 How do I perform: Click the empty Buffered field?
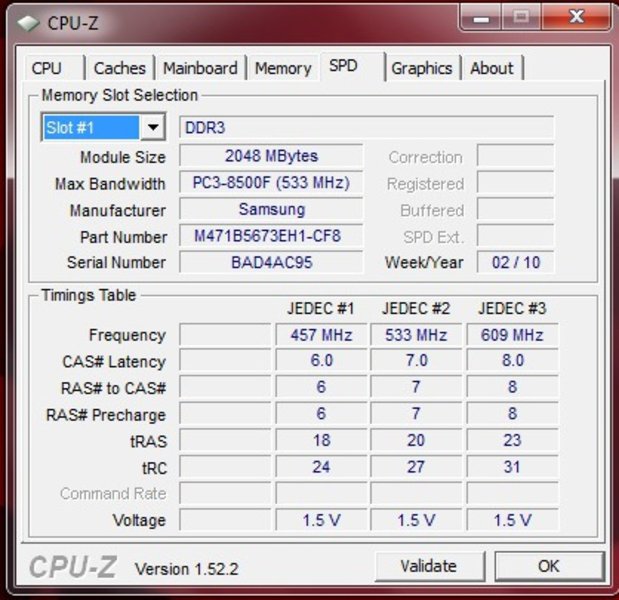pyautogui.click(x=515, y=209)
